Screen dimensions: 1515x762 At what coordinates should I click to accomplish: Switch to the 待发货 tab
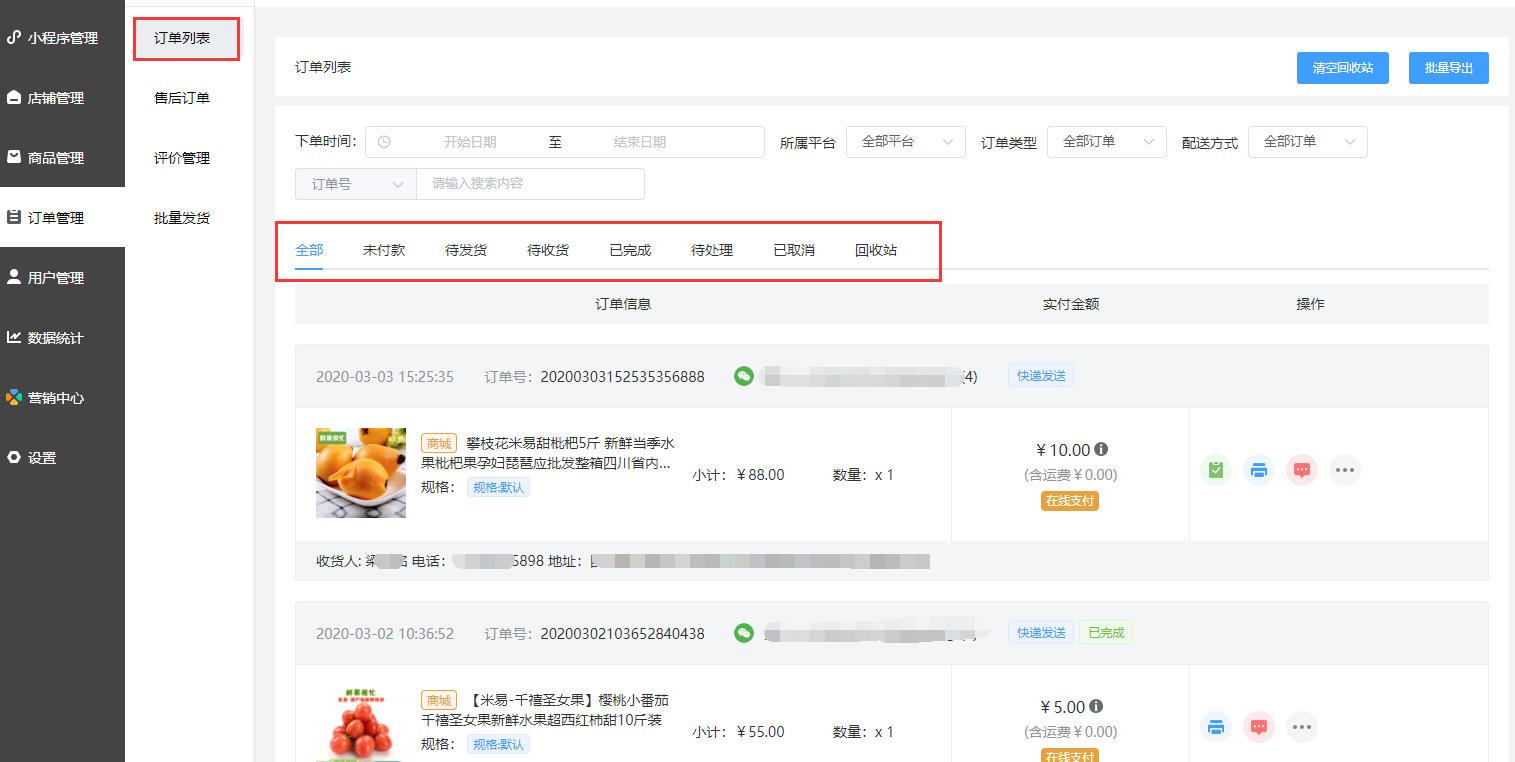pyautogui.click(x=465, y=250)
